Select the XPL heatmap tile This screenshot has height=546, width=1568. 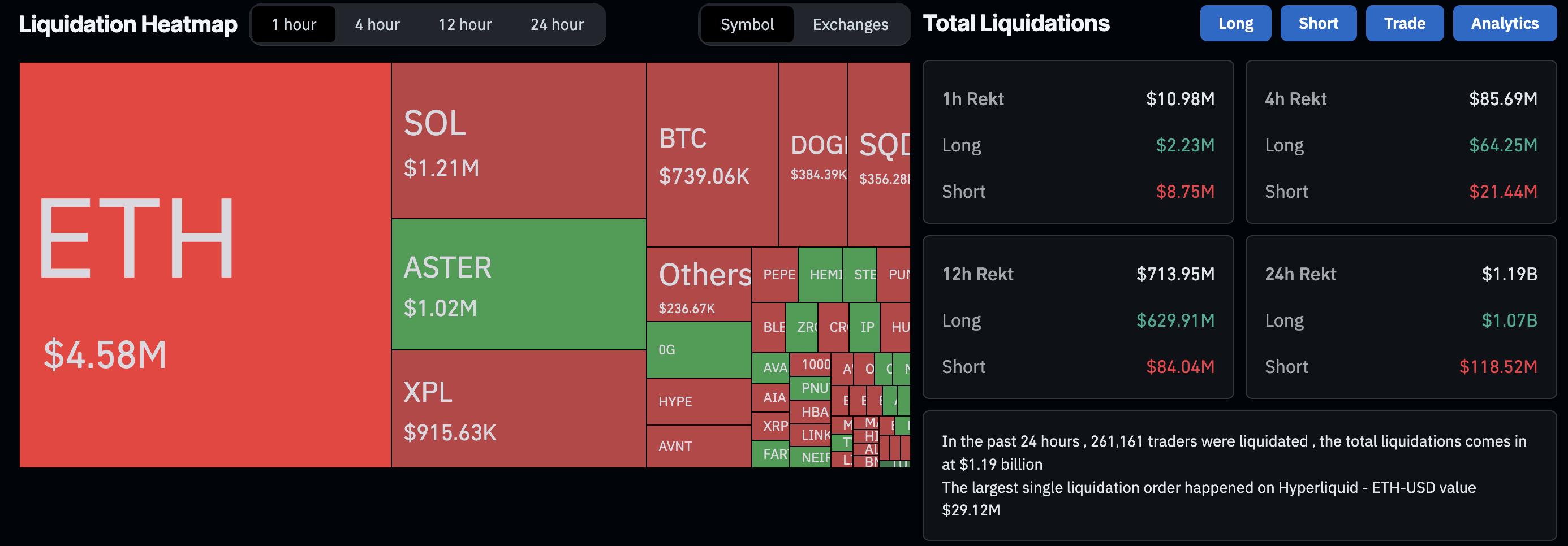tap(518, 409)
